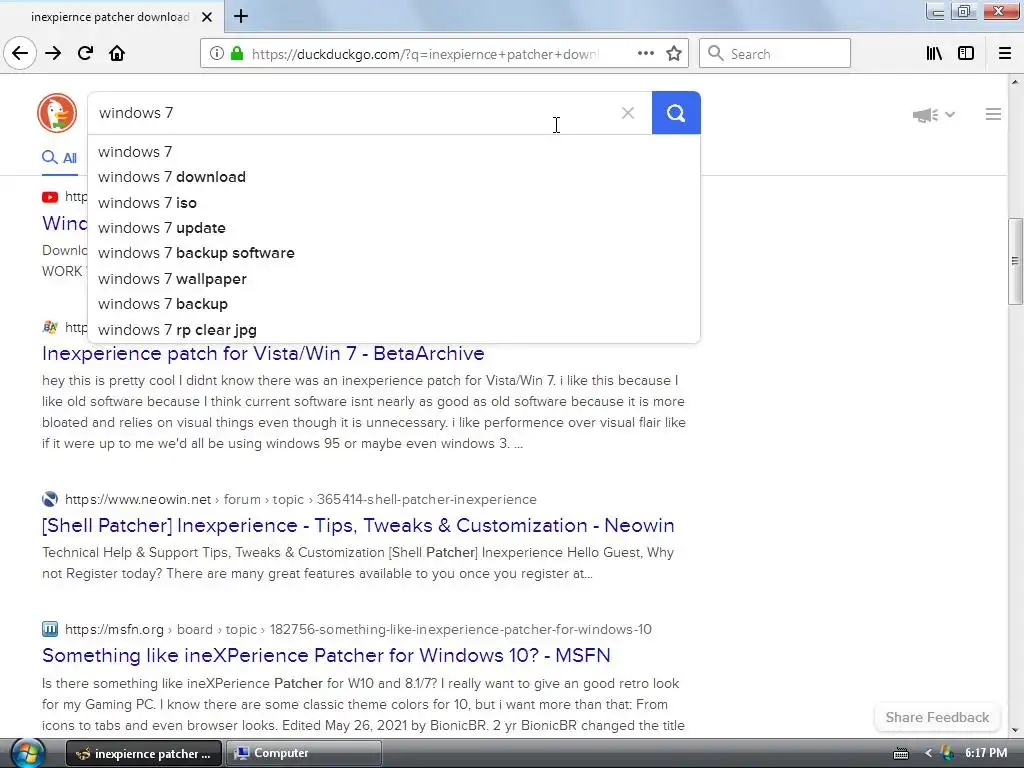
Task: Open page actions three-dot menu
Action: (x=645, y=54)
